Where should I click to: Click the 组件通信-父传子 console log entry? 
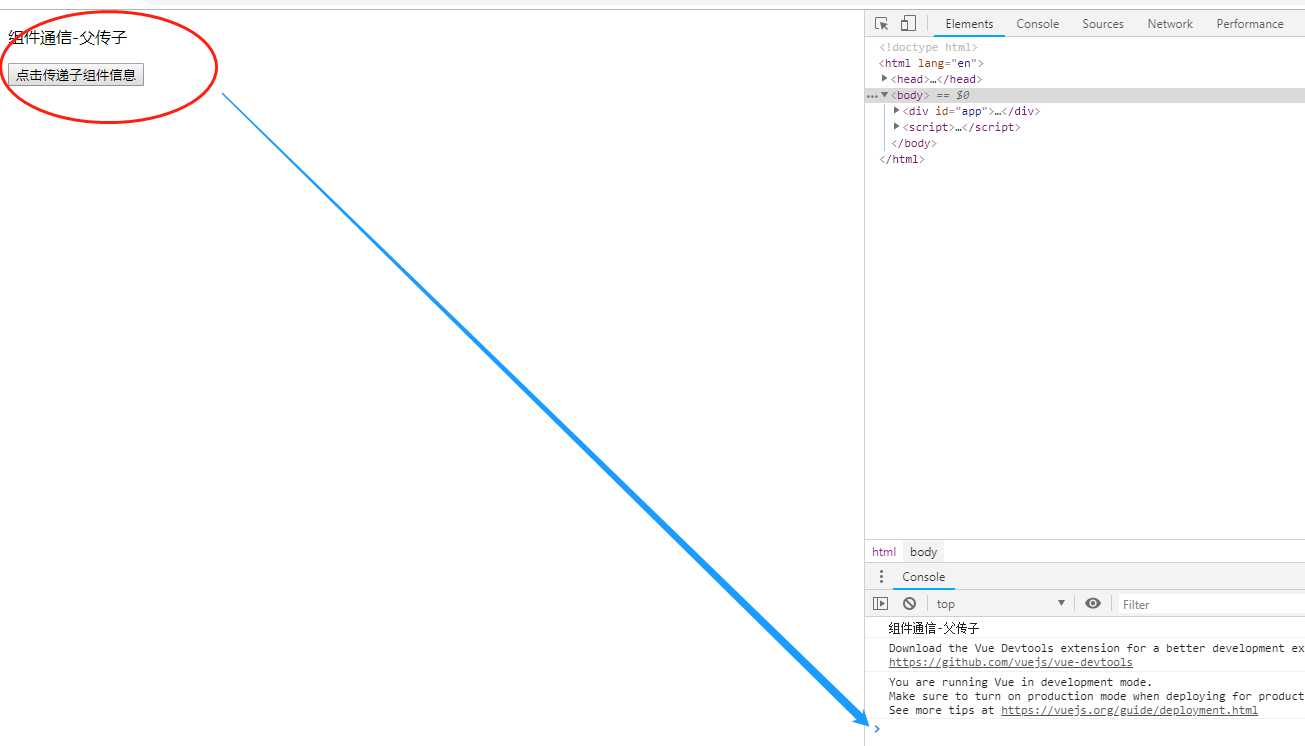934,628
